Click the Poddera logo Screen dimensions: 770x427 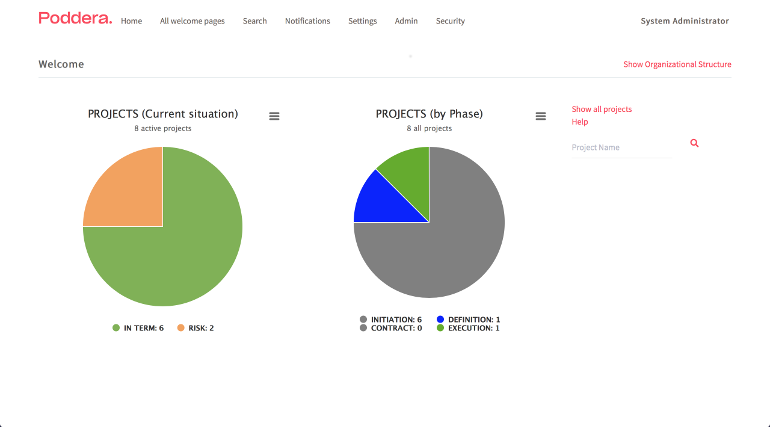(x=75, y=19)
